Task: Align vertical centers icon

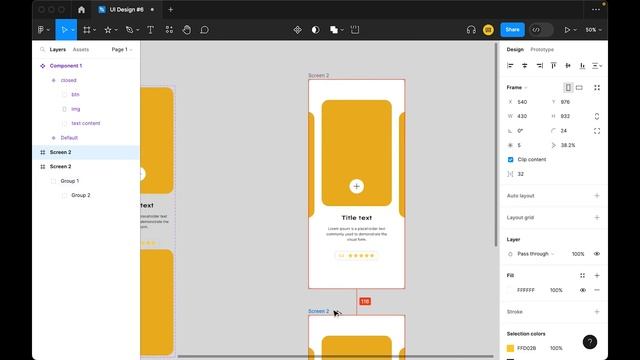Action: (x=568, y=66)
